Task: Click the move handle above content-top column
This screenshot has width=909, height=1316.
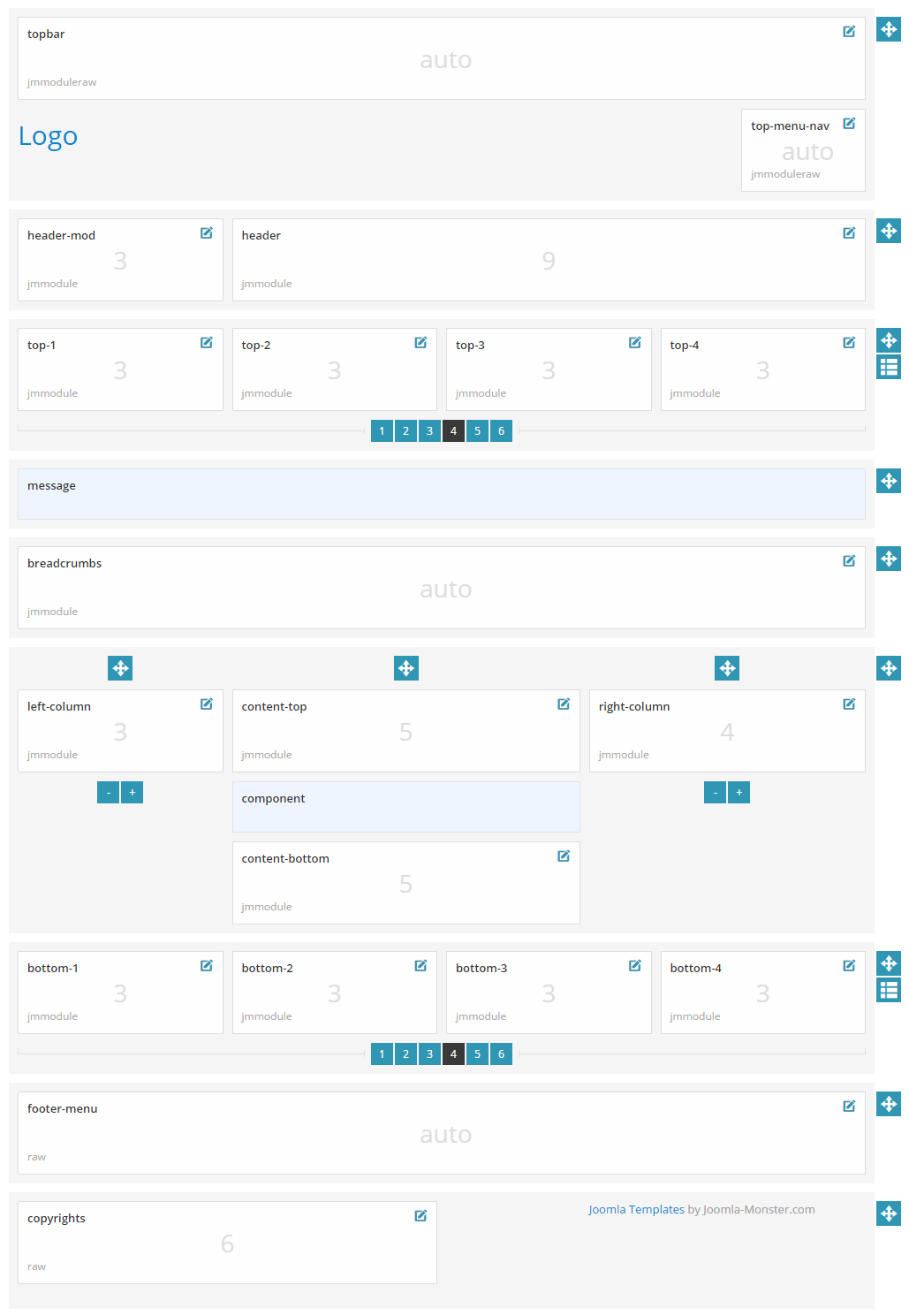Action: coord(406,668)
